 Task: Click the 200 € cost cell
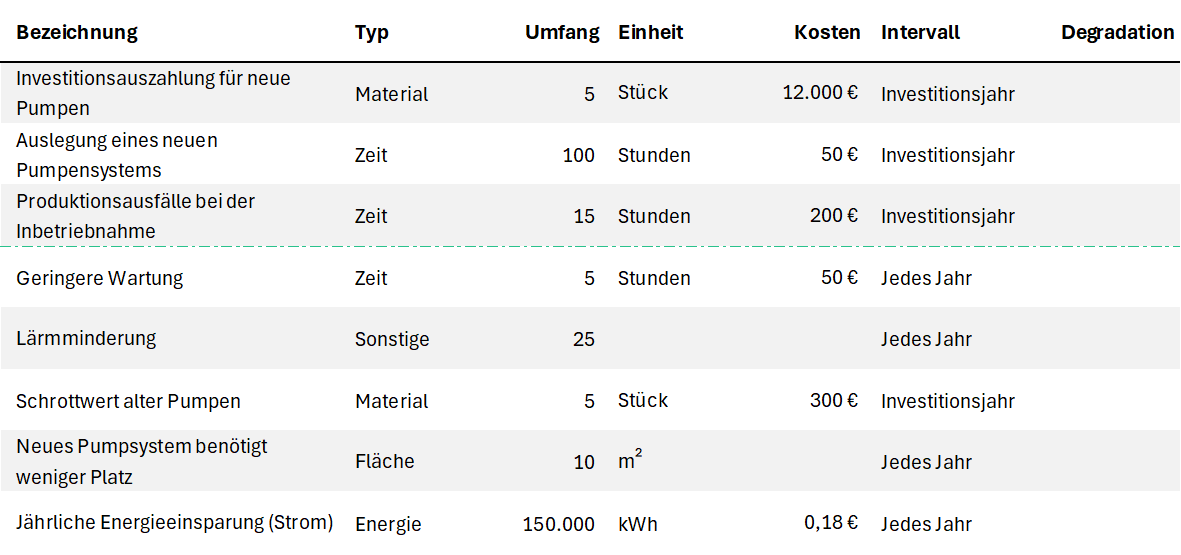coord(833,216)
